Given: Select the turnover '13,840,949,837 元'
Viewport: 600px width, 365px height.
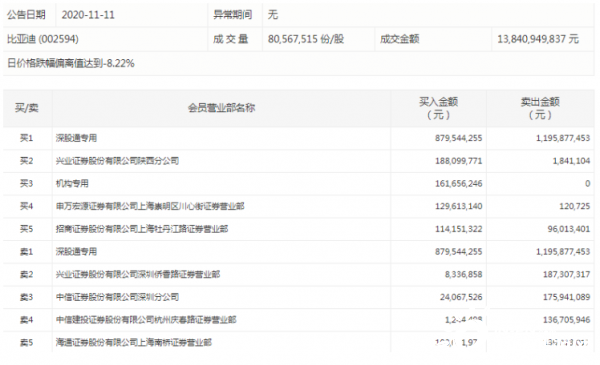Looking at the screenshot, I should (538, 39).
